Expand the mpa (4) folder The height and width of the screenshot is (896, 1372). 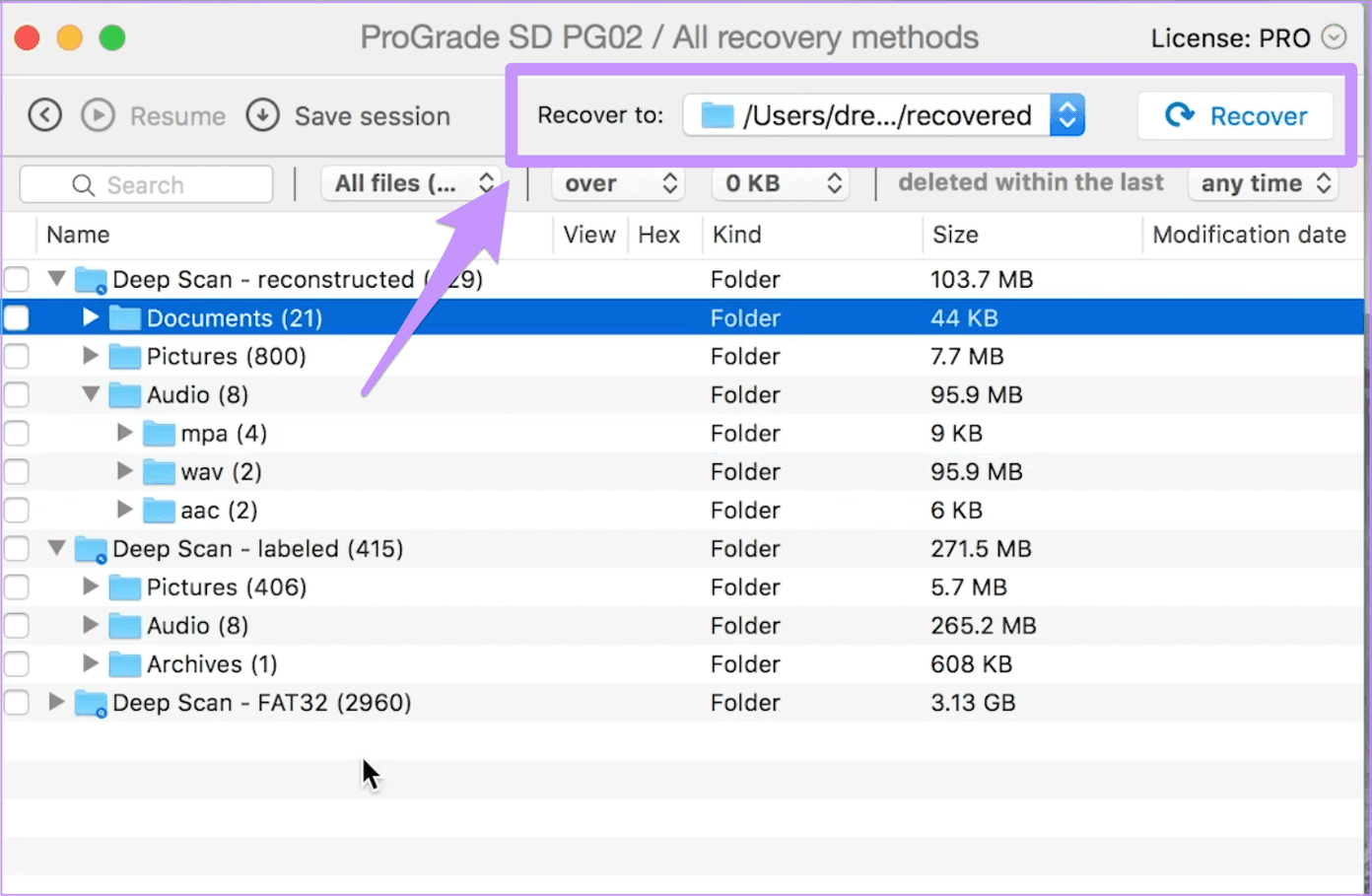pyautogui.click(x=124, y=433)
